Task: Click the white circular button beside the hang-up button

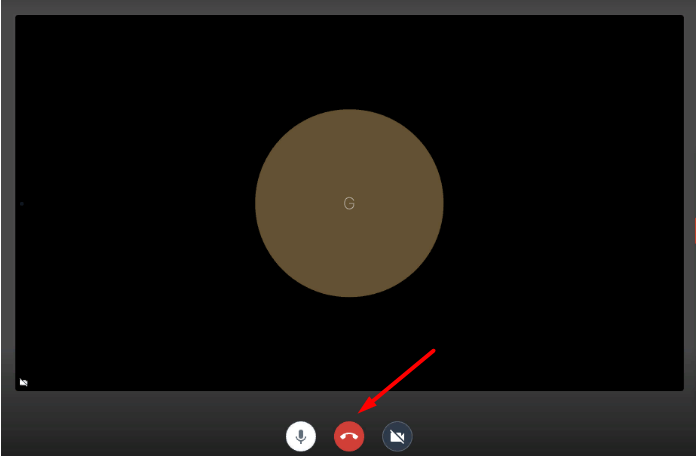Action: [x=300, y=436]
